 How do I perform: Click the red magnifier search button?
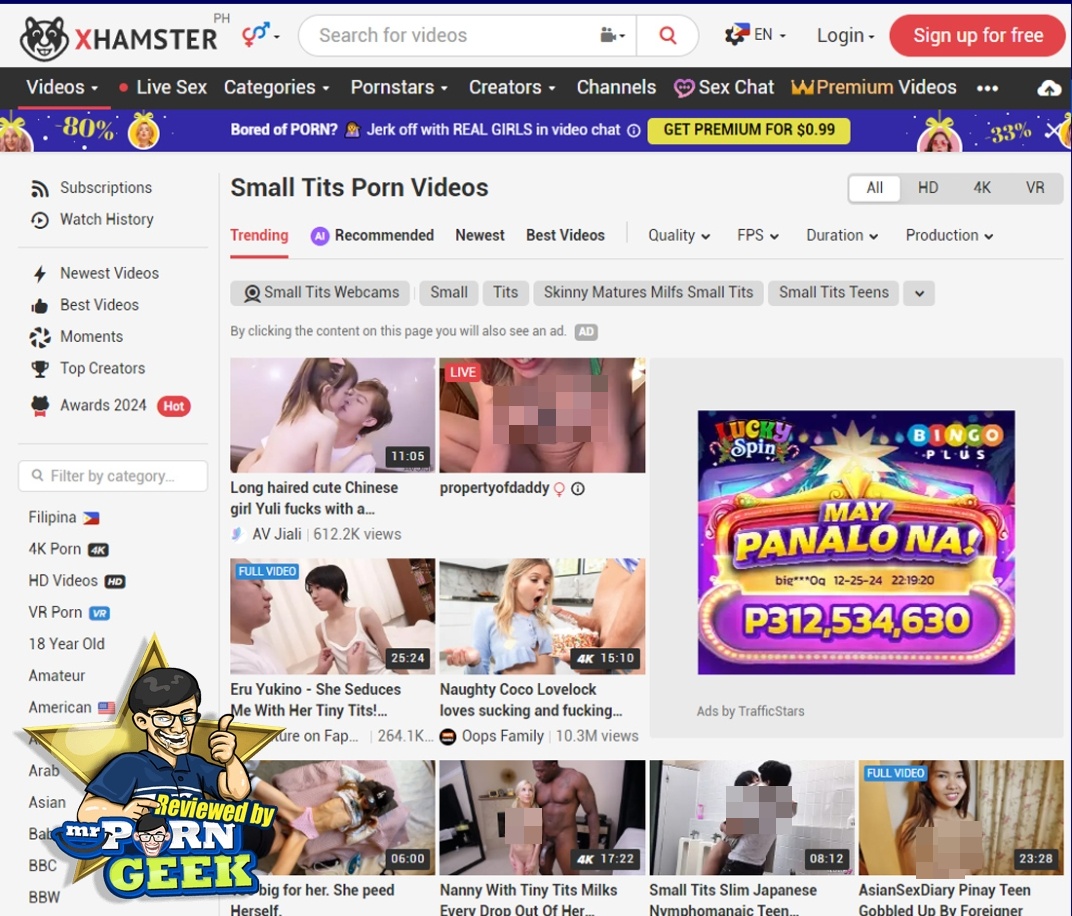coord(667,36)
